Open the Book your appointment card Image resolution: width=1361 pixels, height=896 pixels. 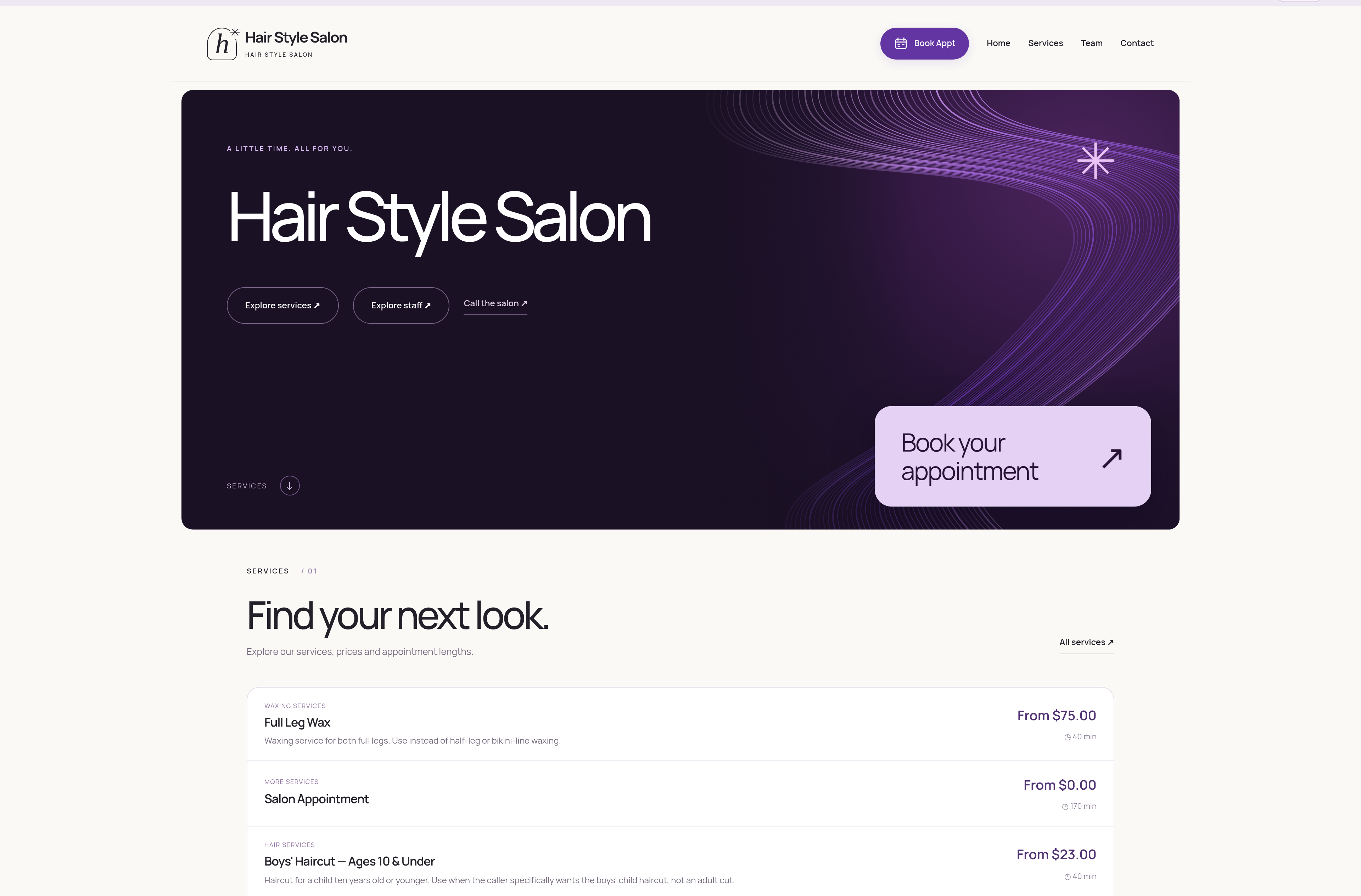coord(1012,456)
